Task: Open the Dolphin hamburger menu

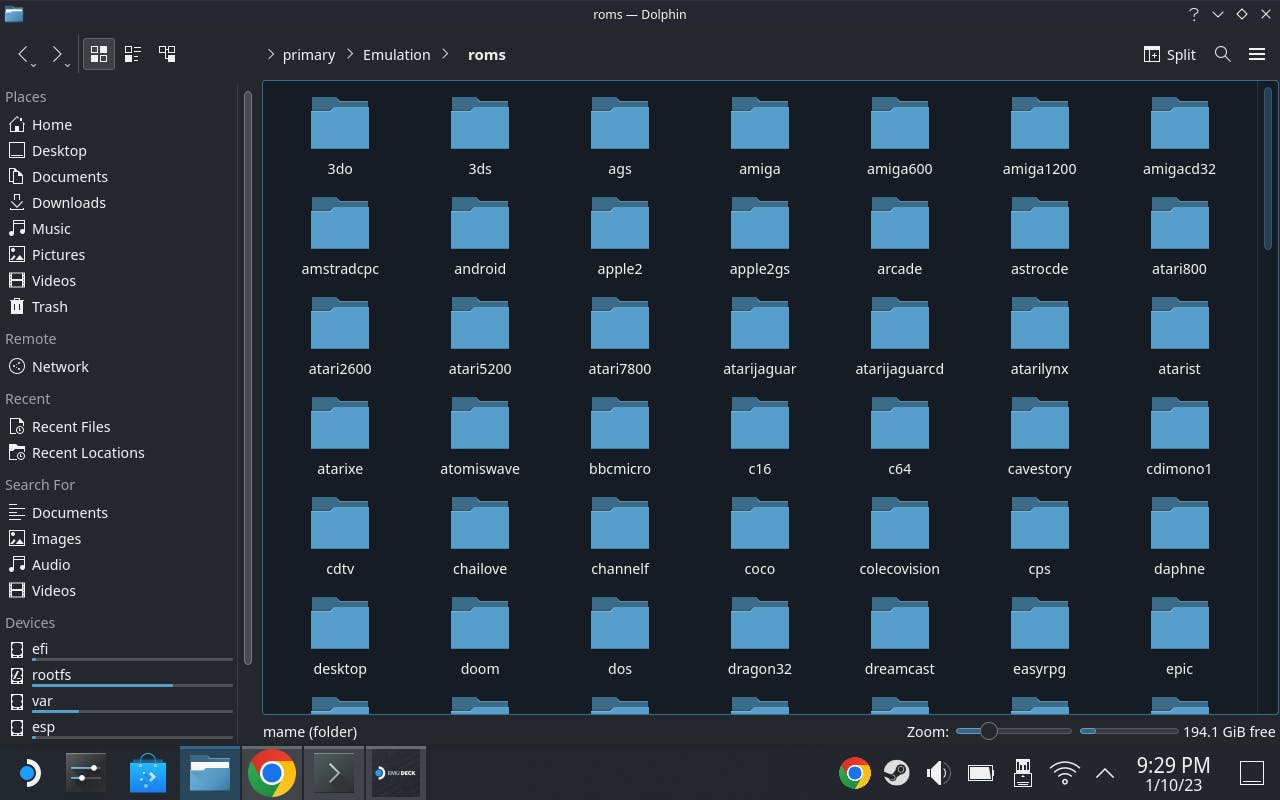Action: [1257, 54]
